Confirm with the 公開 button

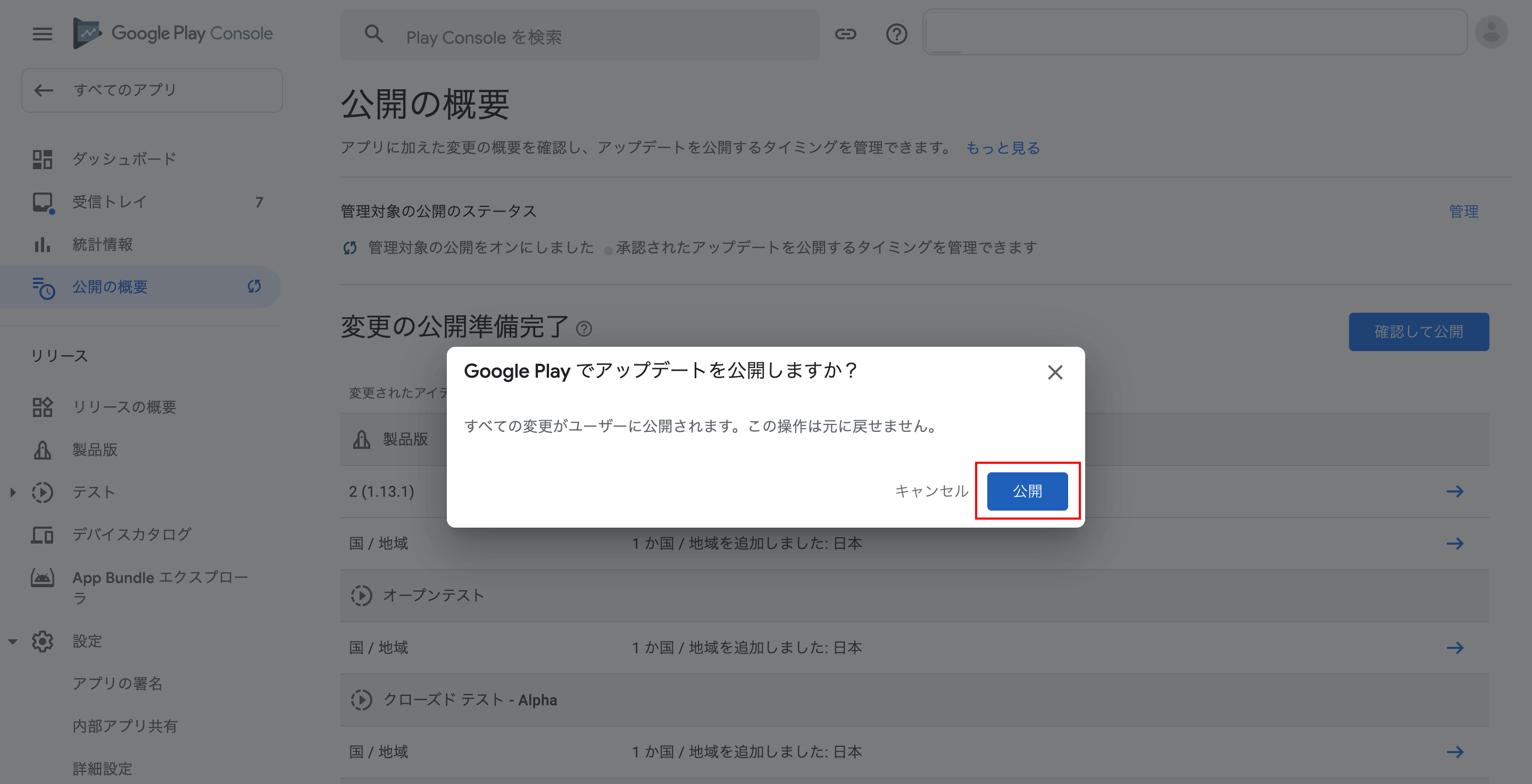pos(1027,491)
